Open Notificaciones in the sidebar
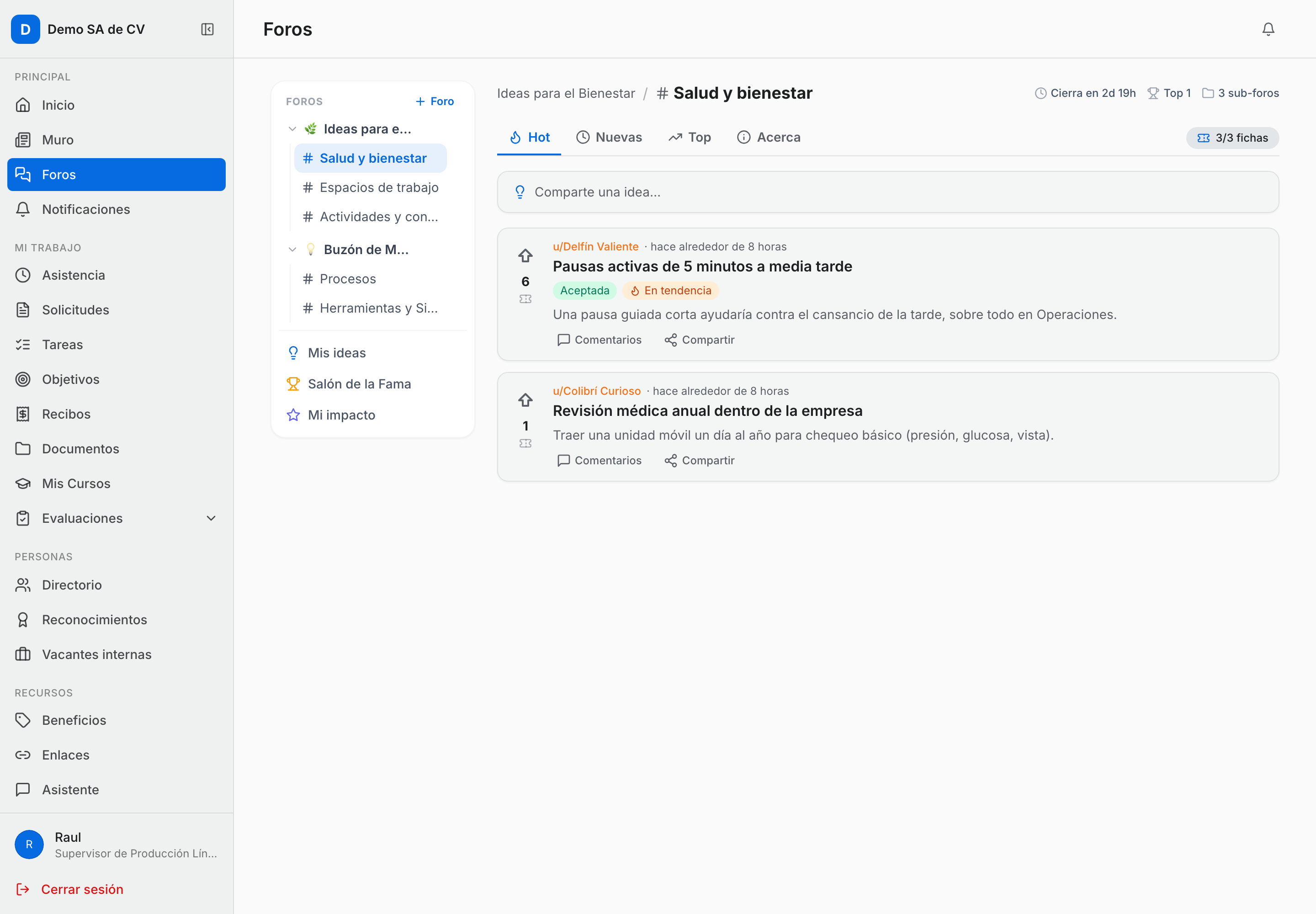 tap(116, 209)
